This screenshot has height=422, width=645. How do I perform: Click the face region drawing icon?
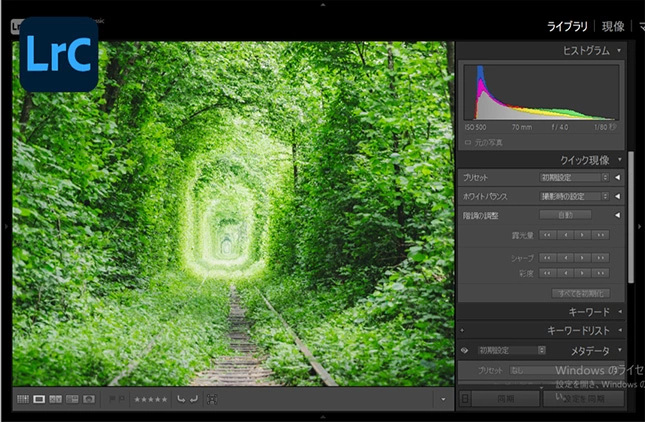tap(212, 399)
